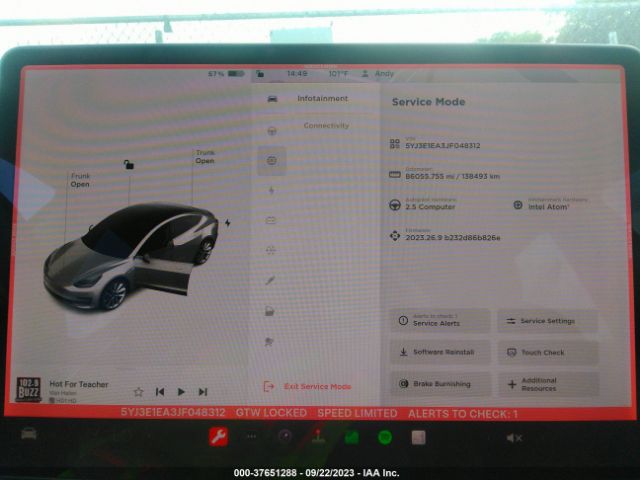Select the highlighted Infotainment sidebar icon
Screen dimensions: 640x480
272,161
